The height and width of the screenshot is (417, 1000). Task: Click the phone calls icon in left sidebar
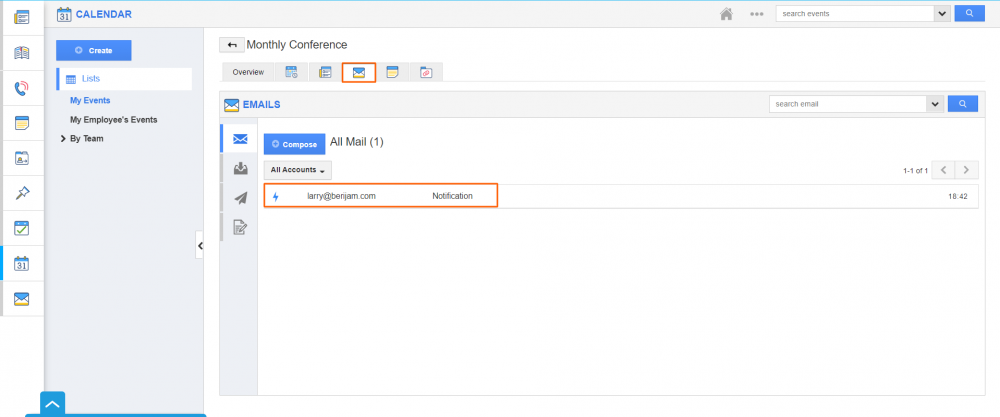coord(21,88)
